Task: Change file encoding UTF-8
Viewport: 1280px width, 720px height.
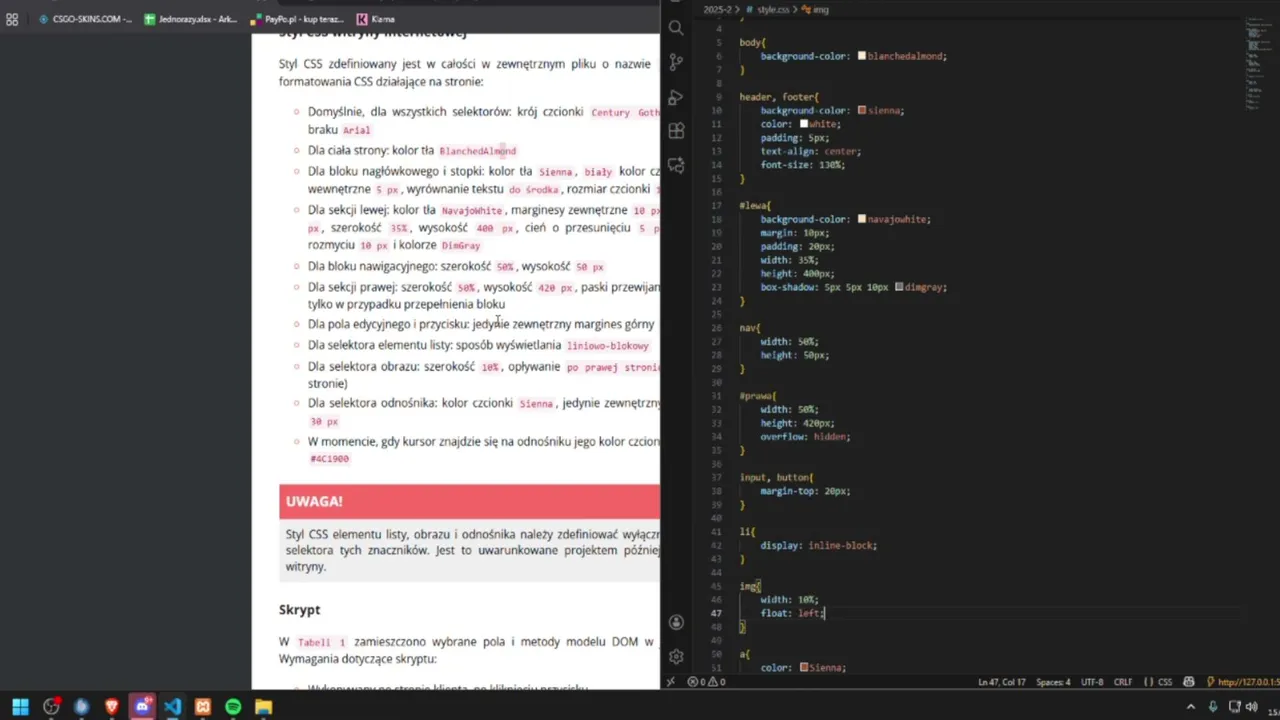Action: [x=1093, y=682]
